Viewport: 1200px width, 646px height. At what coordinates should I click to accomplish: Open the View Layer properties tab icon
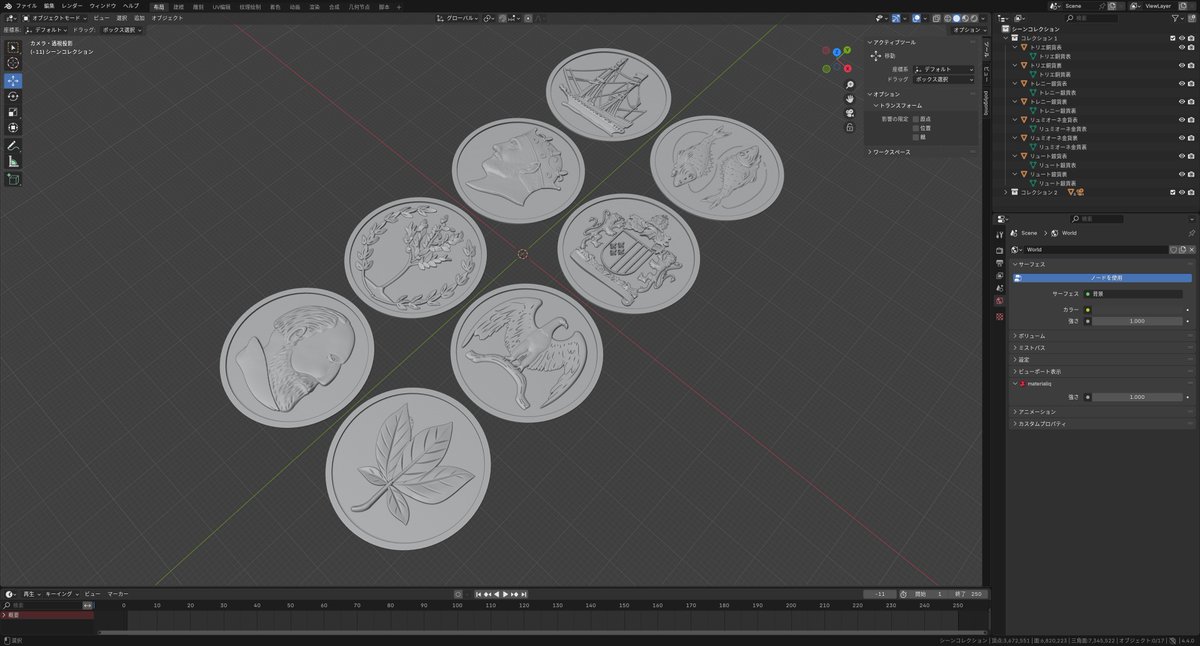(999, 275)
